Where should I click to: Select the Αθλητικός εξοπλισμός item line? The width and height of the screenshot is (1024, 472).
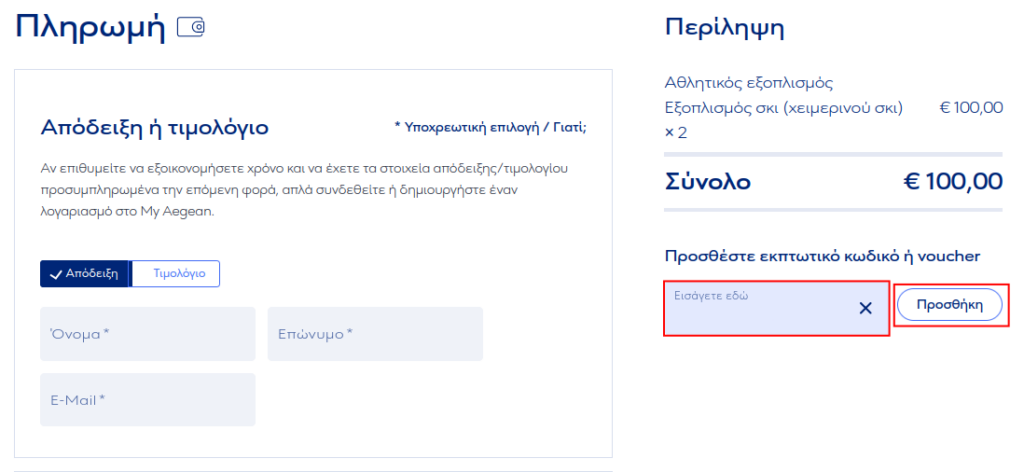[749, 82]
